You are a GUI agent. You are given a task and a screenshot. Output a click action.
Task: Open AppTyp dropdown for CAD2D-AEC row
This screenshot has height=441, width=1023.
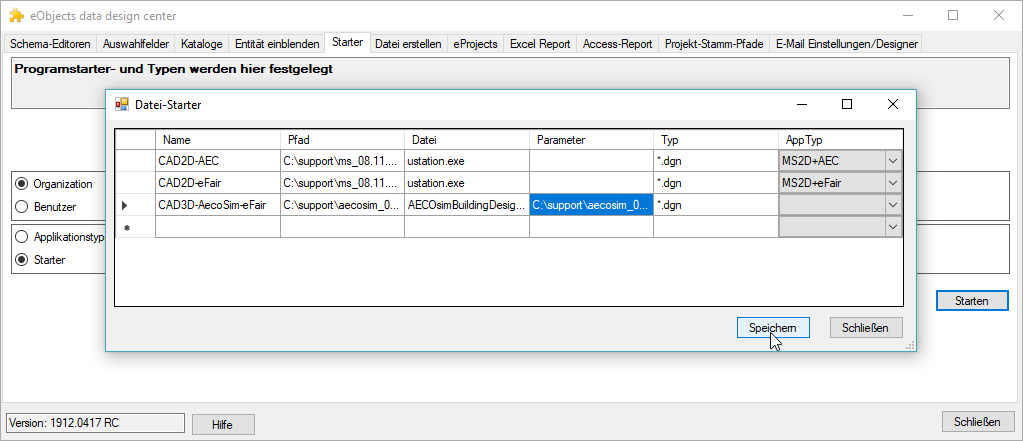click(x=893, y=161)
